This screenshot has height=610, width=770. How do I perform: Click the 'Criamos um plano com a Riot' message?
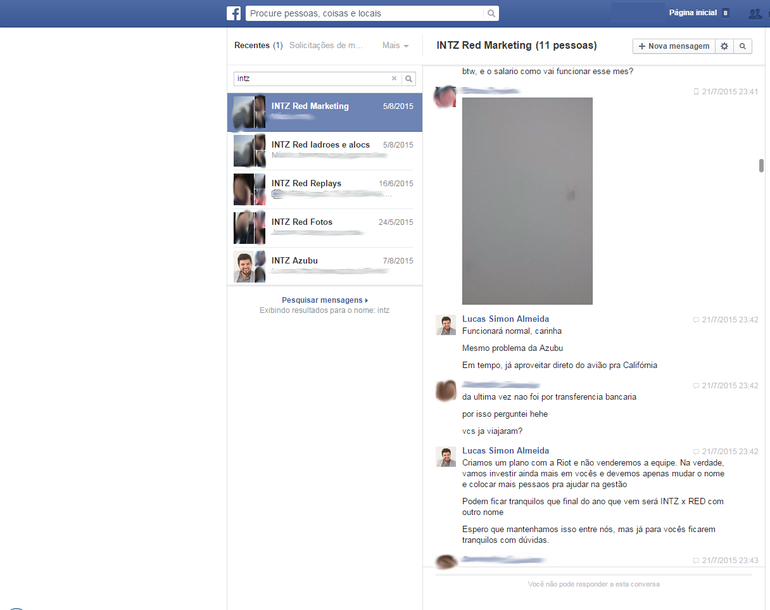tap(593, 473)
